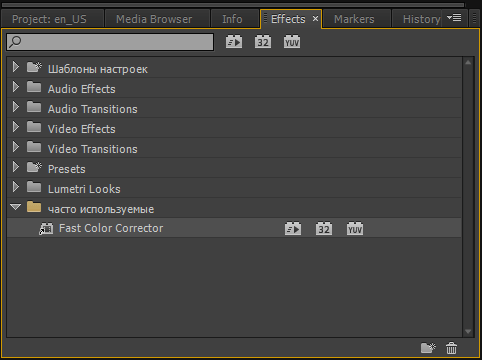Click the Delete Custom Items trash icon
Image resolution: width=482 pixels, height=360 pixels.
pyautogui.click(x=451, y=348)
